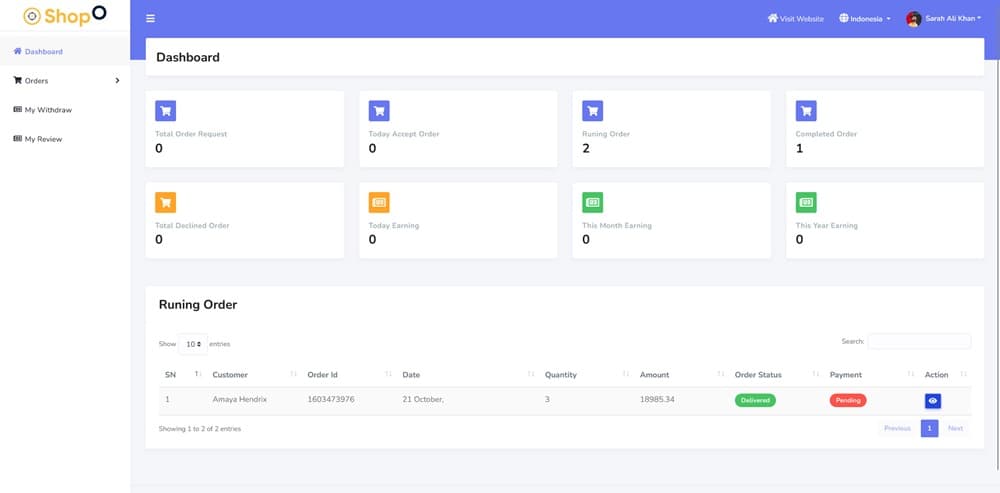
Task: Open My Withdraw in the sidebar
Action: 47,110
